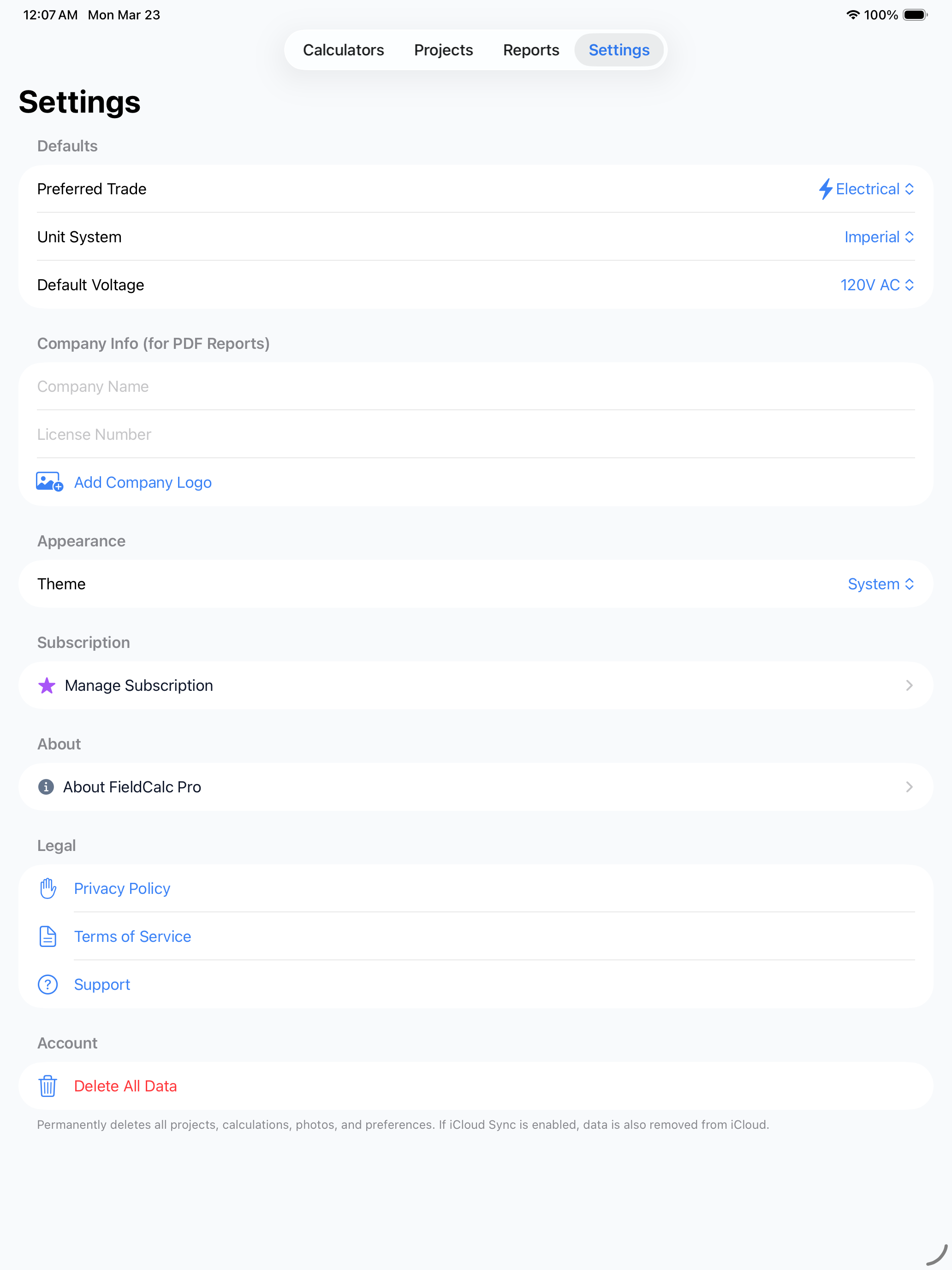Click the question mark Support icon
The image size is (952, 1270).
tap(48, 985)
